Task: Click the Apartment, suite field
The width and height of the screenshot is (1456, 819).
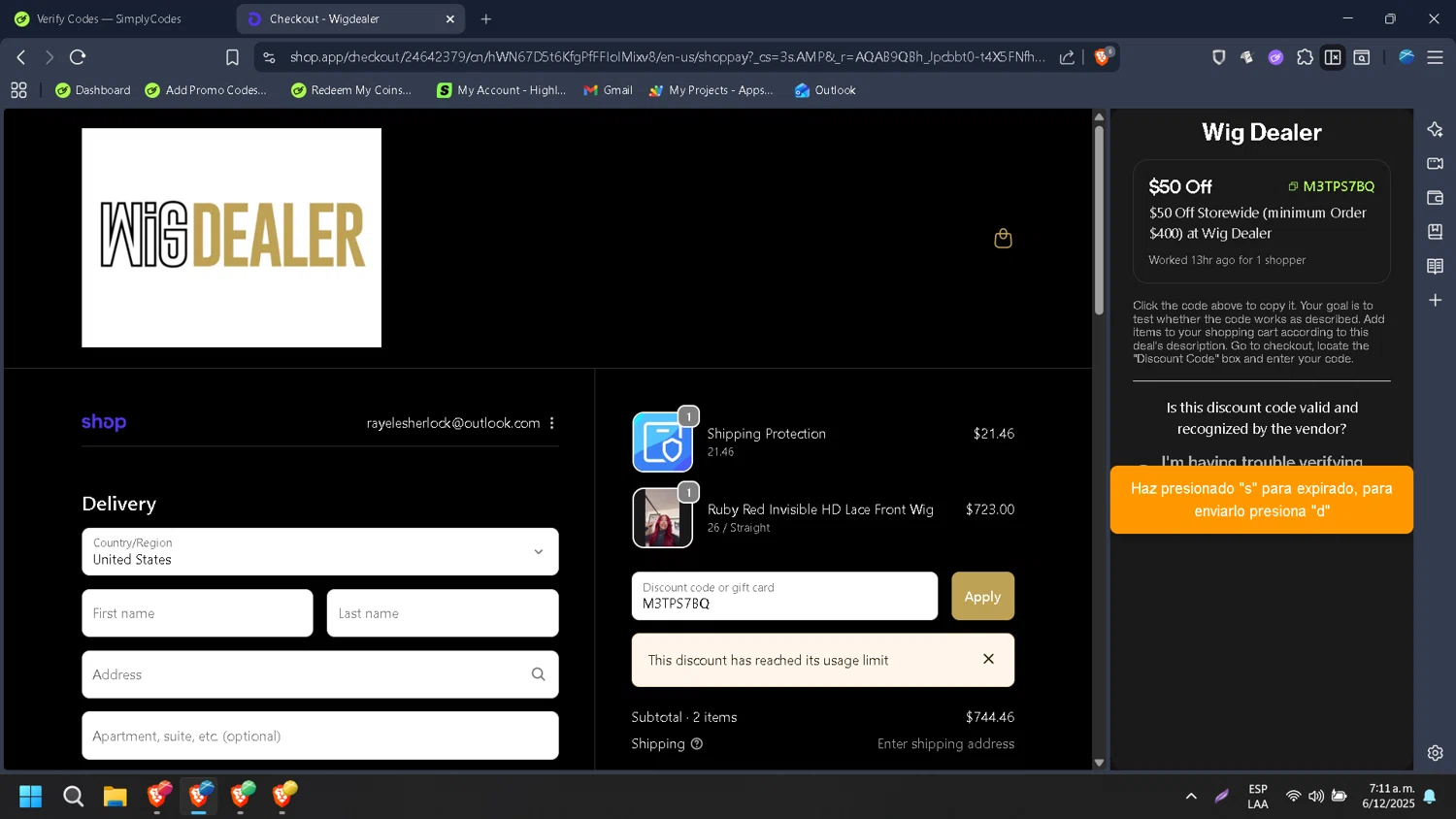Action: click(320, 736)
